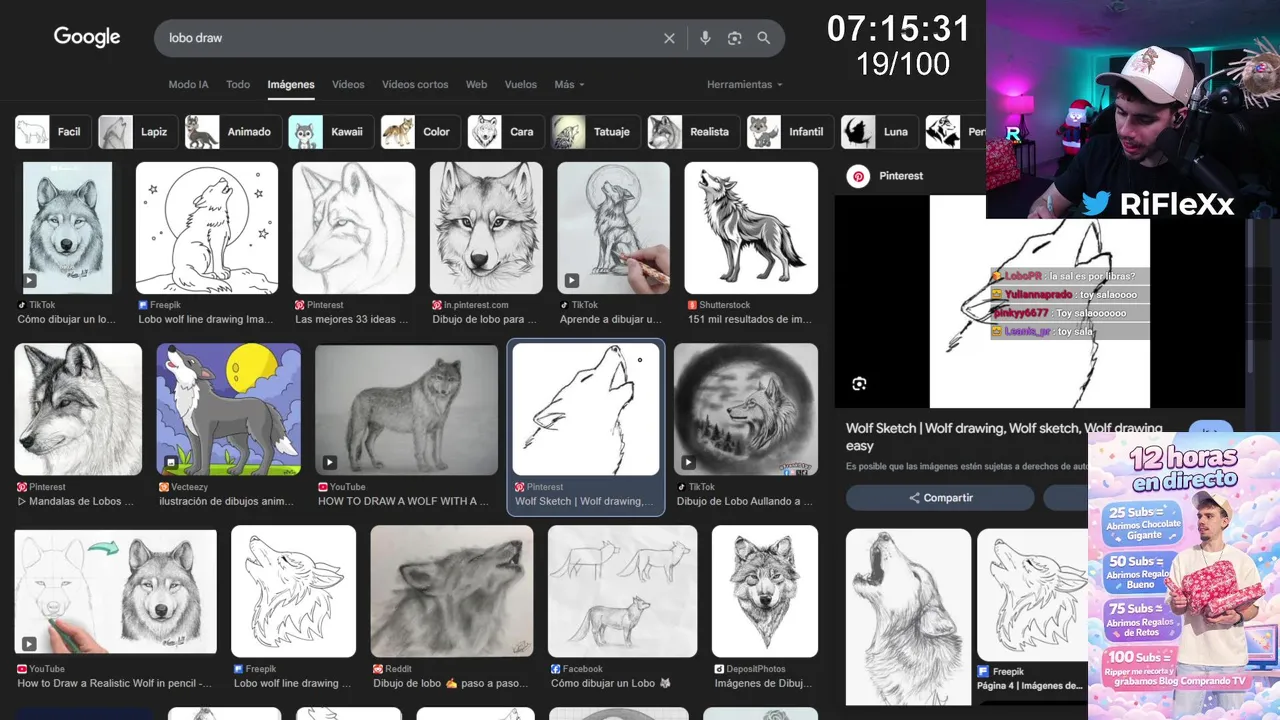Open Vecteezy cartoon wolf with moon thumbnail
This screenshot has width=1280, height=720.
pyautogui.click(x=229, y=409)
